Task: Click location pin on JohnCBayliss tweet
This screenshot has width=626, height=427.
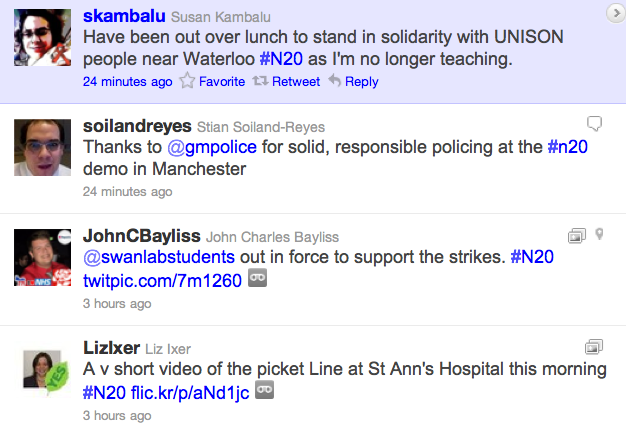Action: (x=600, y=235)
